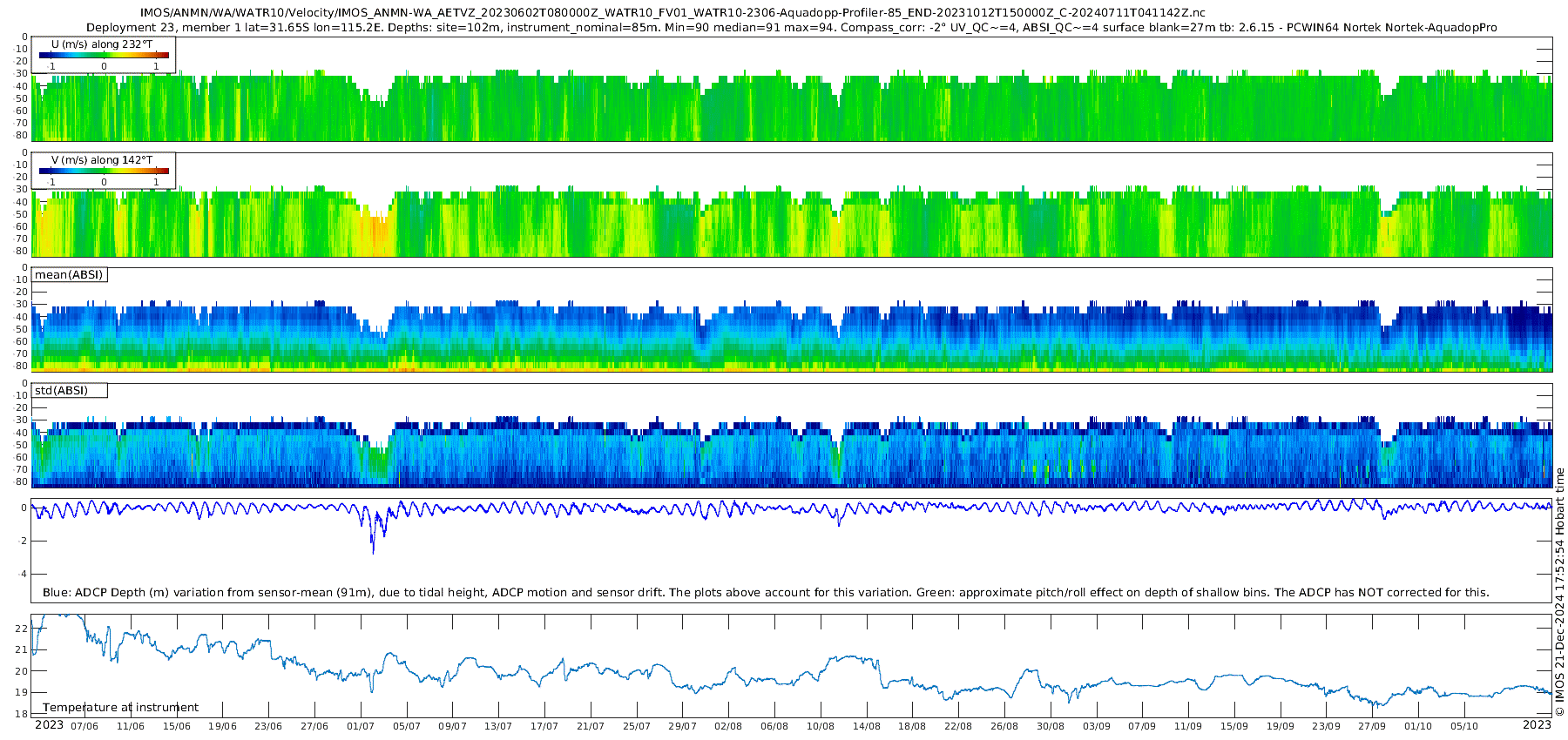Viewport: 1568px width, 740px height.
Task: Click the 2023 year label at bottom right
Action: click(x=1537, y=725)
